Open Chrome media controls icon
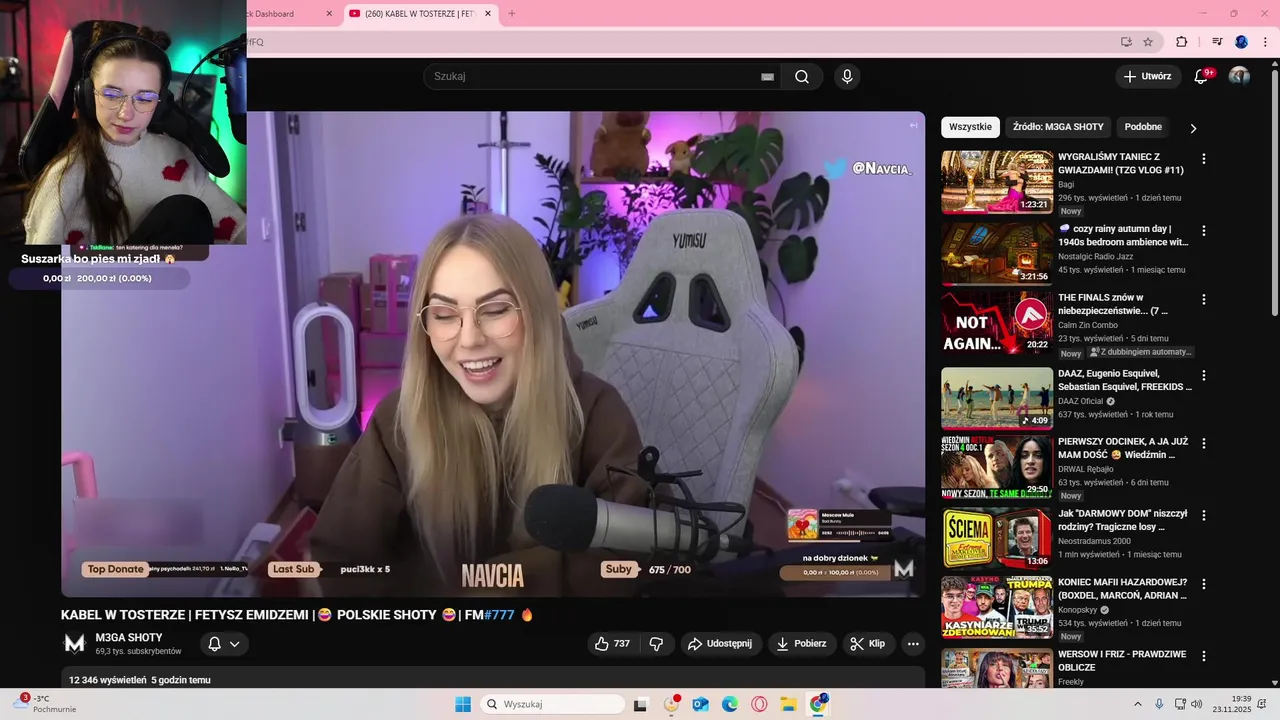Screen dimensions: 1280x720 (1217, 42)
